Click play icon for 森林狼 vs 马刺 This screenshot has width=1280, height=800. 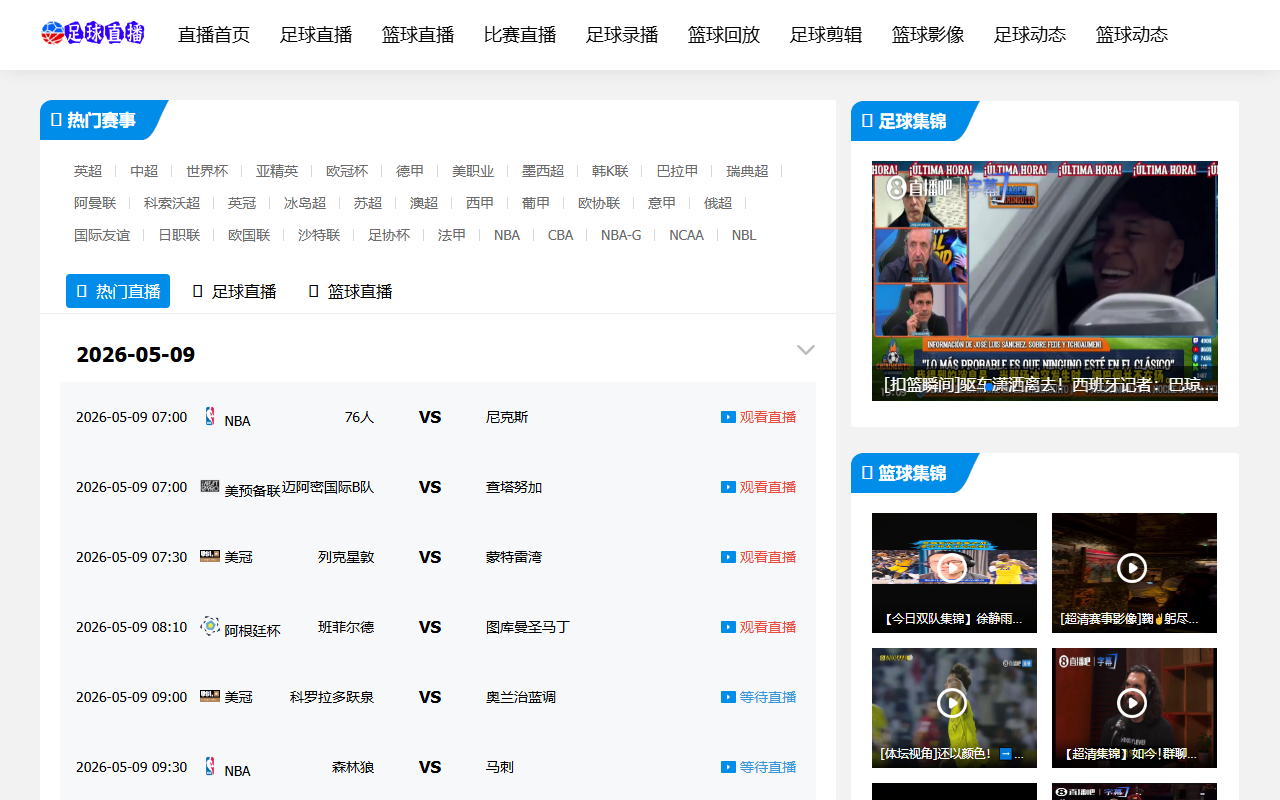pyautogui.click(x=728, y=767)
